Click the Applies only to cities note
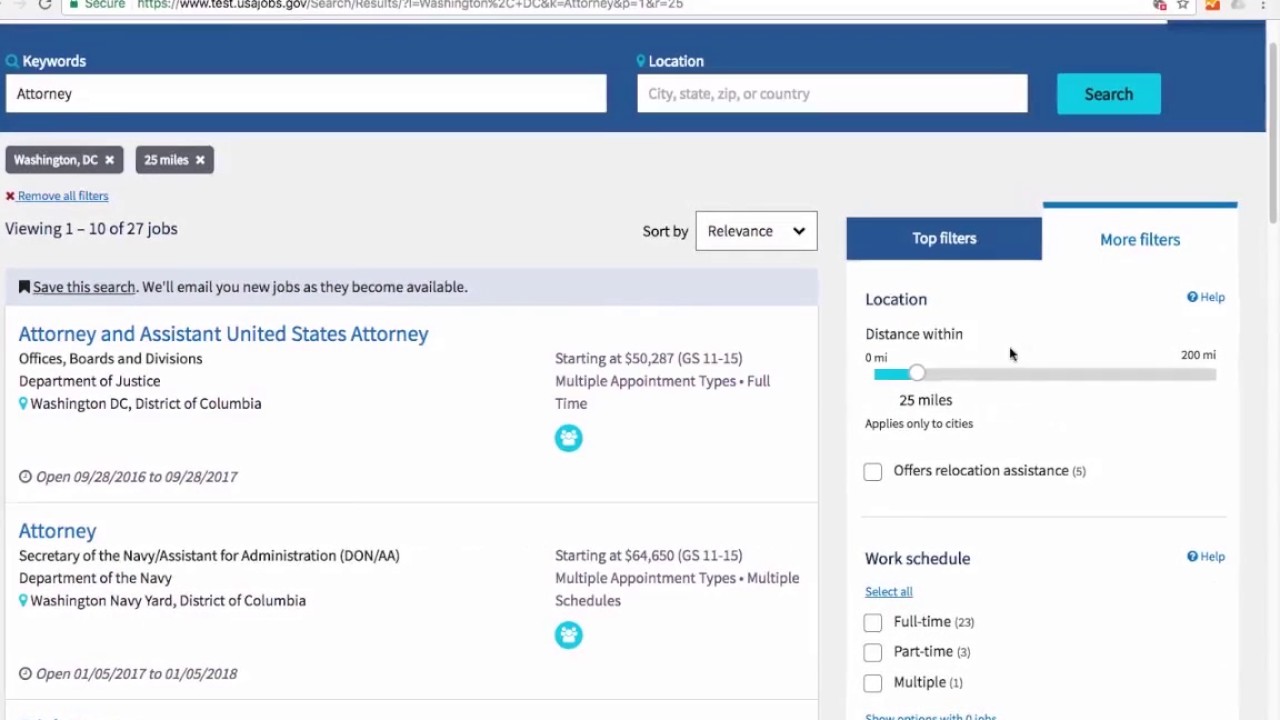This screenshot has height=720, width=1280. tap(919, 424)
